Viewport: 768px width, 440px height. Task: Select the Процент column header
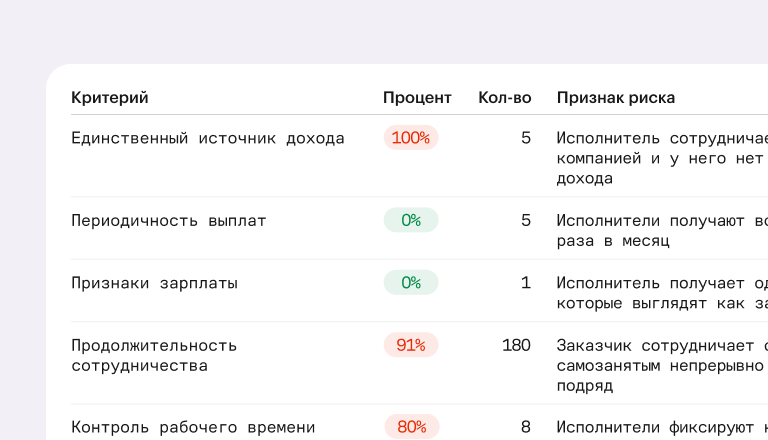pos(417,98)
